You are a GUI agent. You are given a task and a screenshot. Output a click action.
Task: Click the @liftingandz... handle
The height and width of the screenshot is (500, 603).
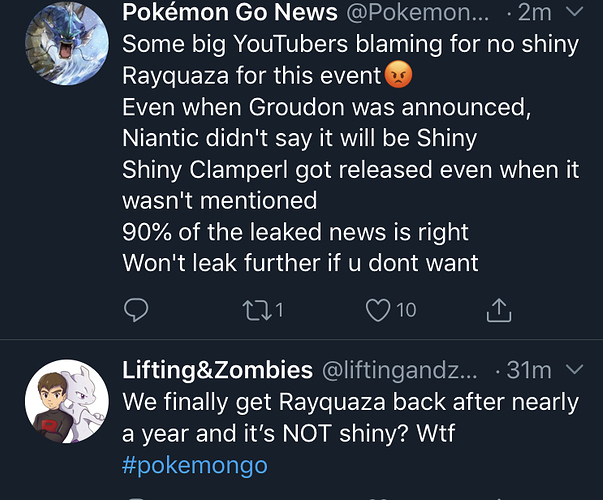404,370
